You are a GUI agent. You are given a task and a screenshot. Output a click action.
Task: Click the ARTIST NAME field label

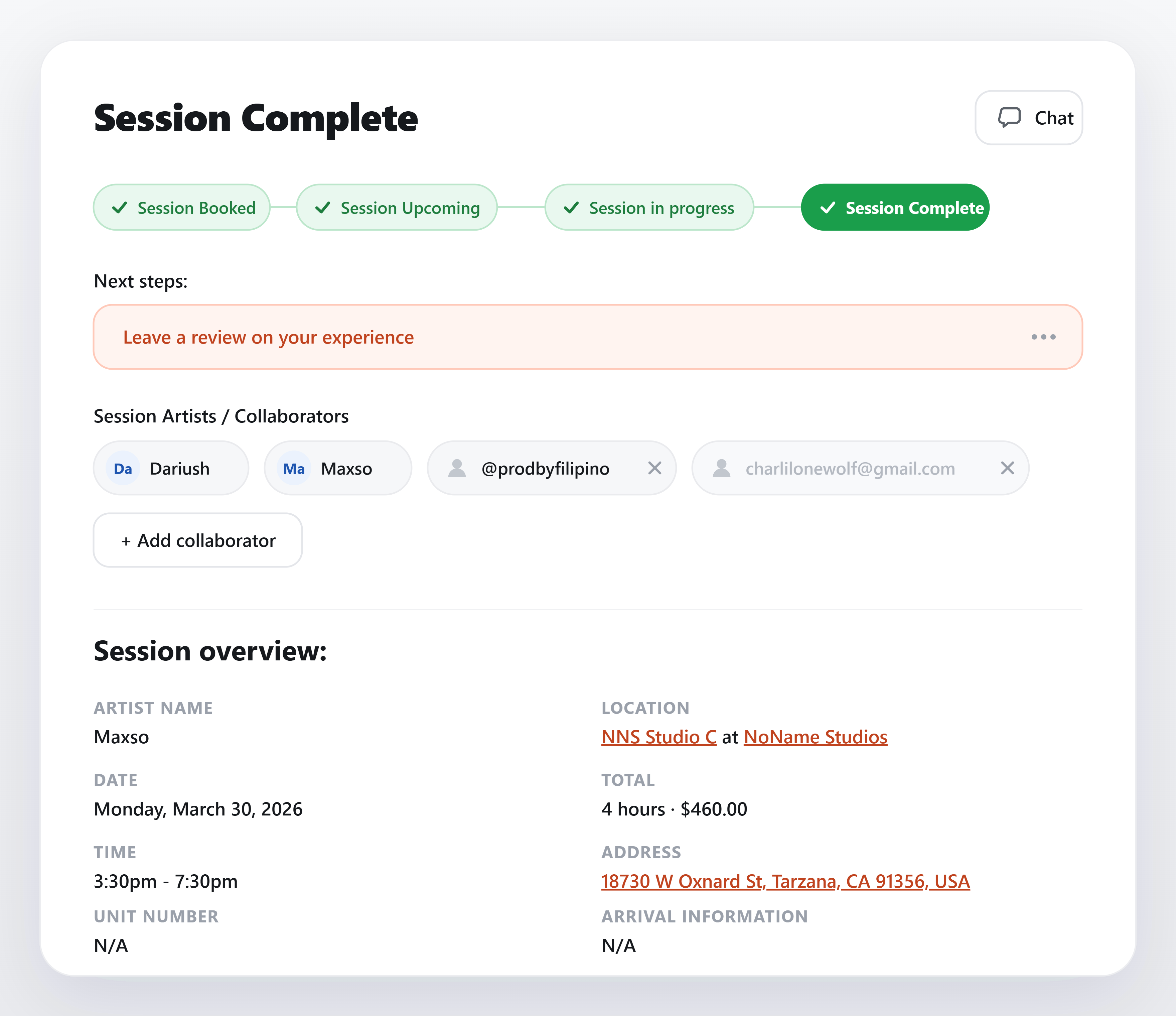coord(153,708)
